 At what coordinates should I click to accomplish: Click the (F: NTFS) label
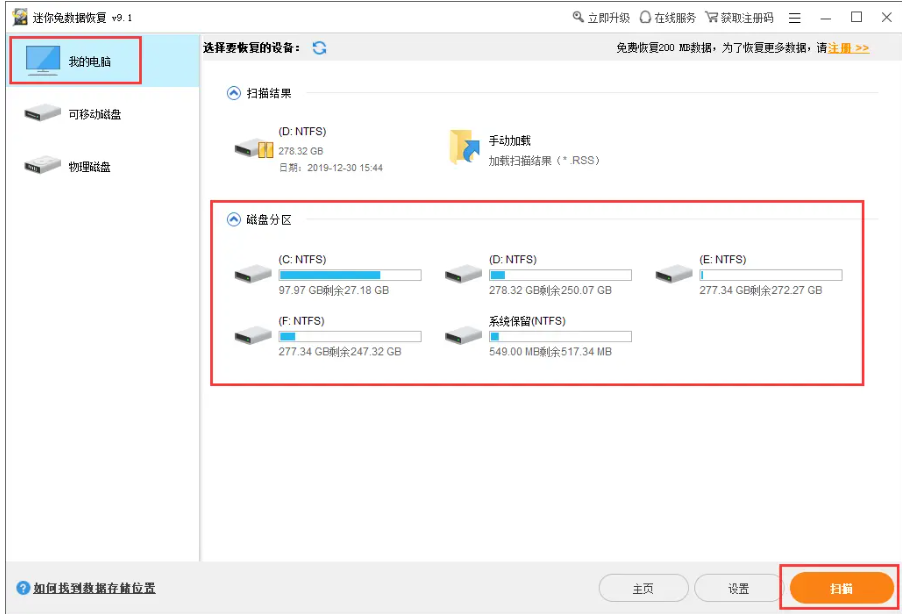[x=301, y=321]
